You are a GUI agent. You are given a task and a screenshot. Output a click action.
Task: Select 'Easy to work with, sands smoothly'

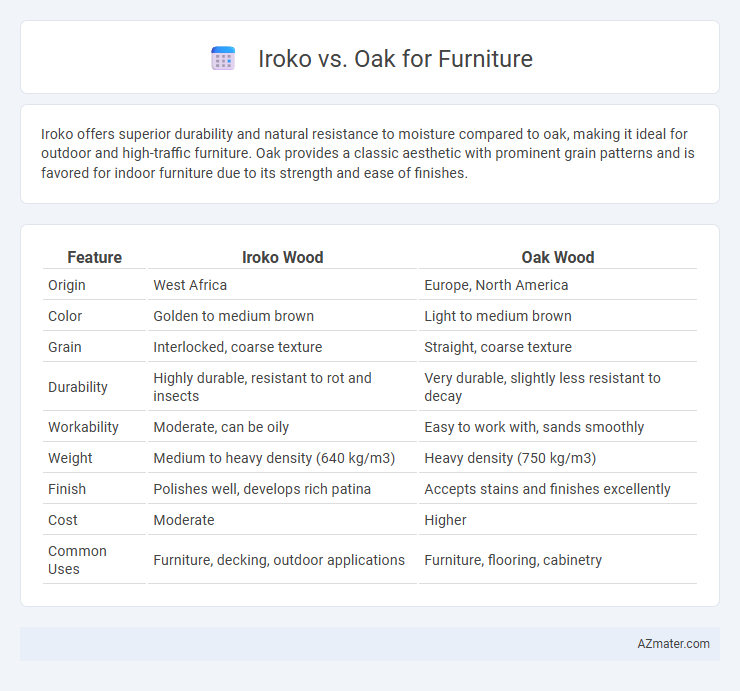pyautogui.click(x=534, y=427)
